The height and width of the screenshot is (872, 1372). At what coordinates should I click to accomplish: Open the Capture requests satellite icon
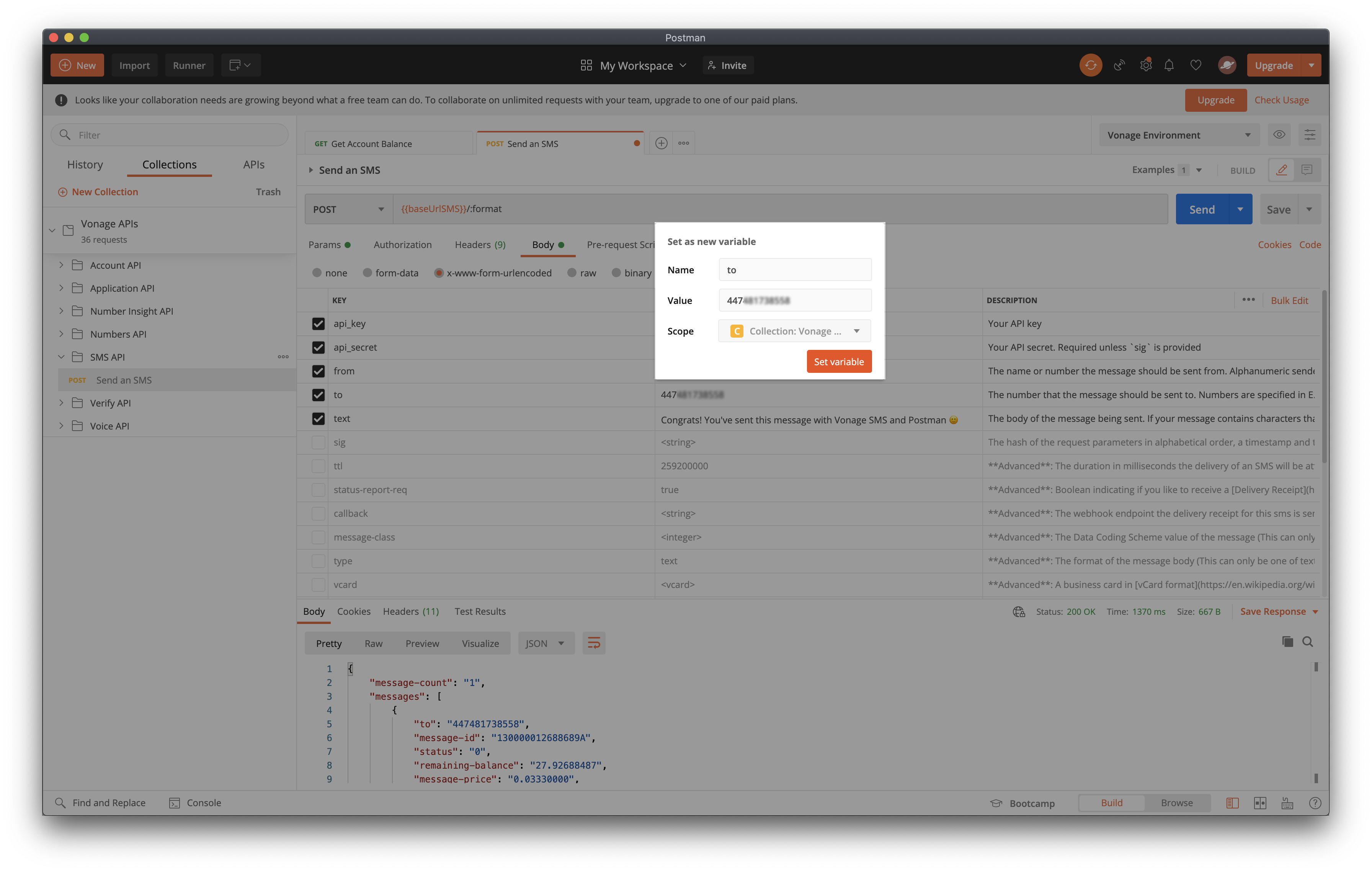click(1119, 65)
